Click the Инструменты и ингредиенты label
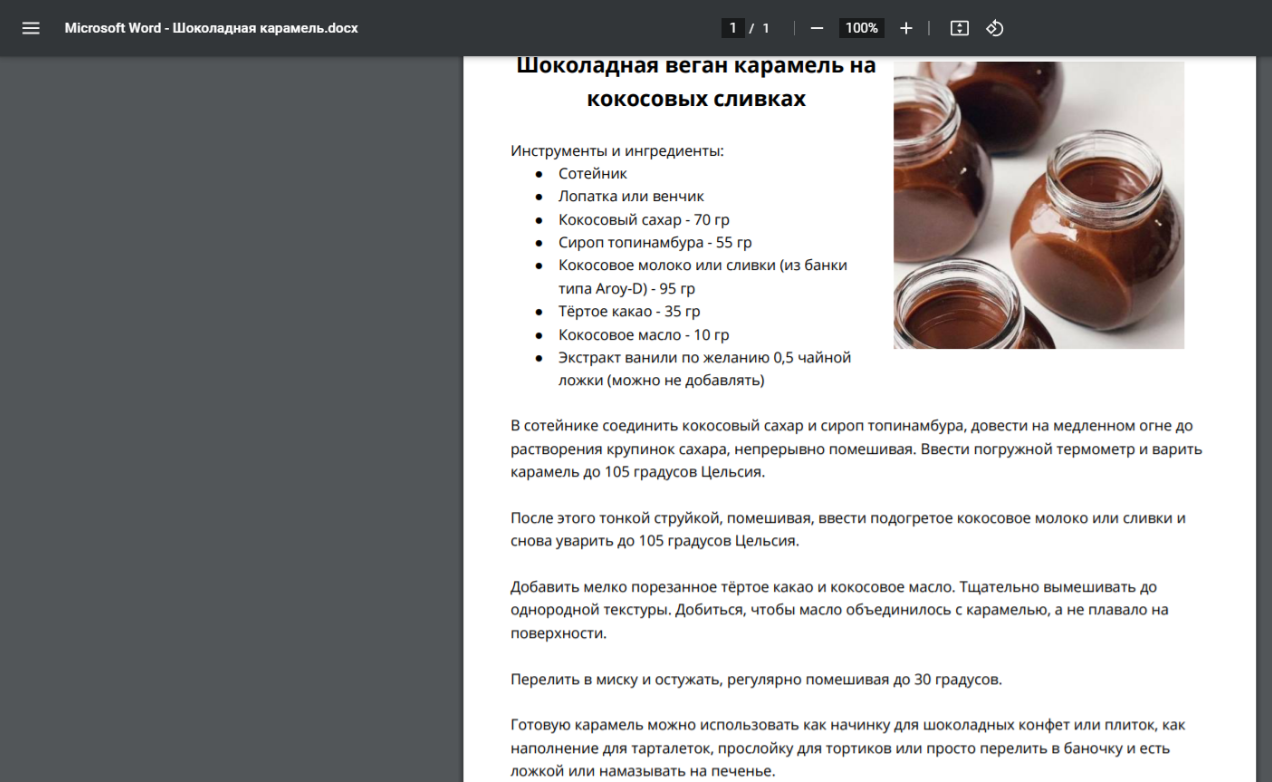The image size is (1272, 782). coord(617,151)
